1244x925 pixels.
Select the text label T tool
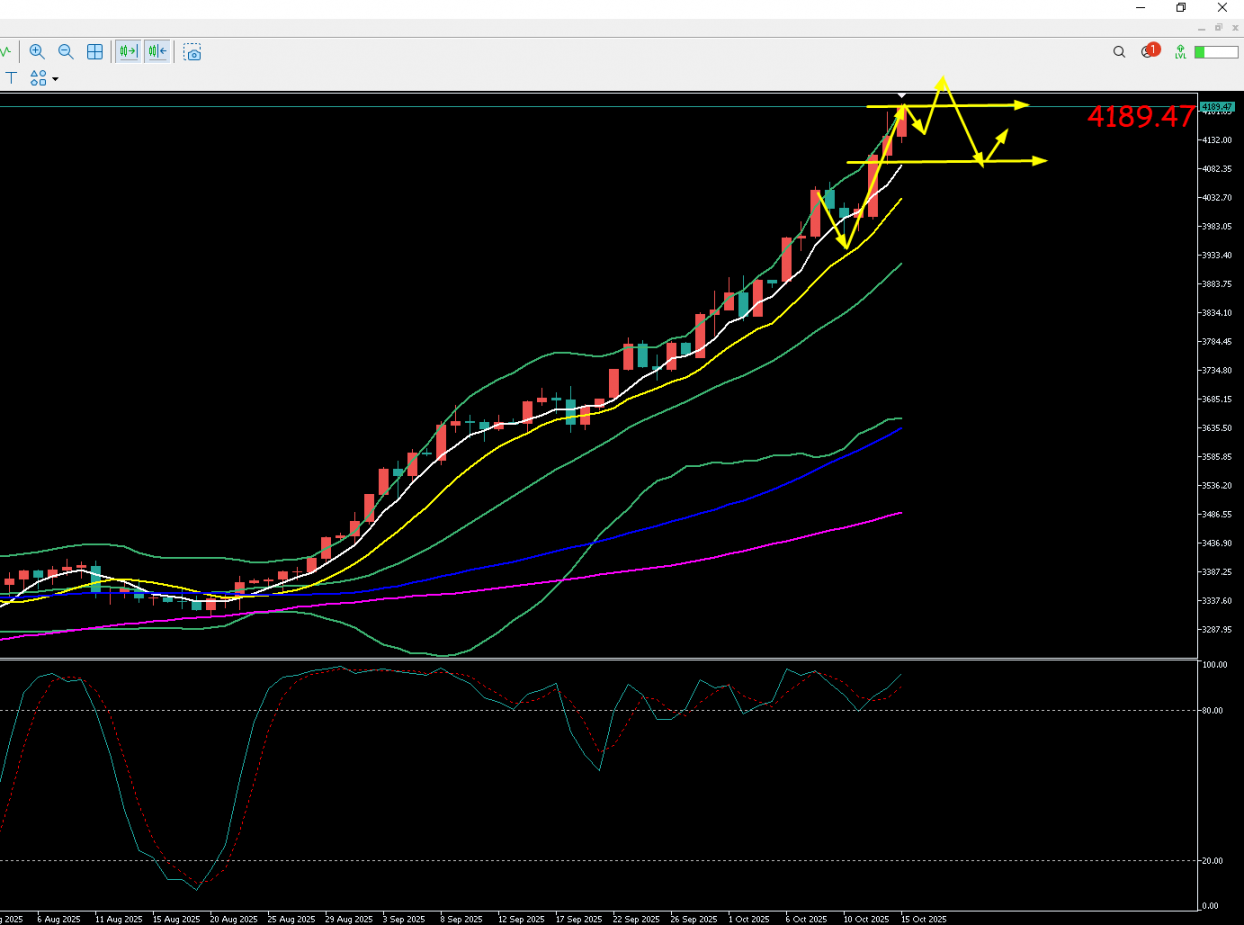(12, 78)
